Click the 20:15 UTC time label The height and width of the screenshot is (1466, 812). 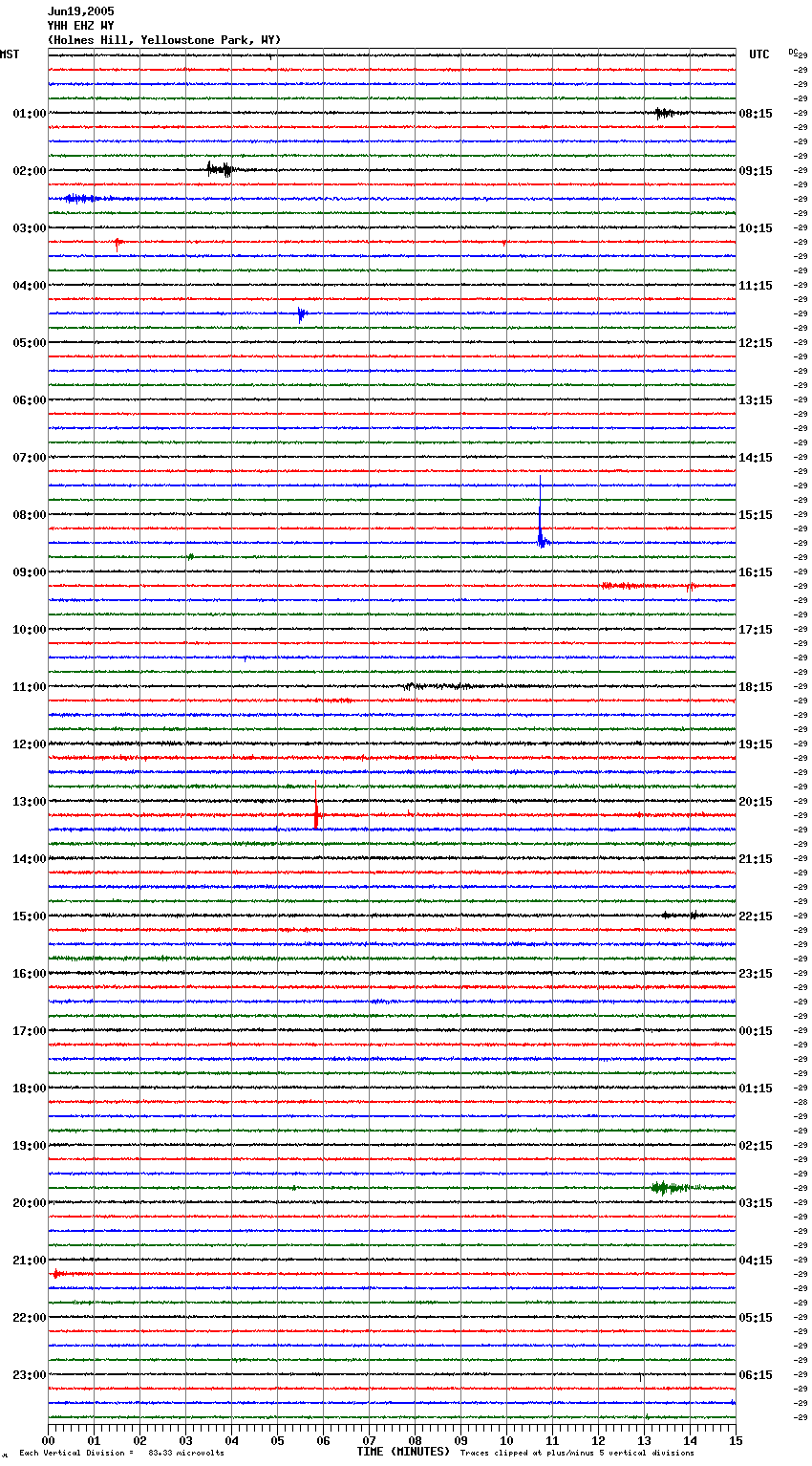point(756,802)
